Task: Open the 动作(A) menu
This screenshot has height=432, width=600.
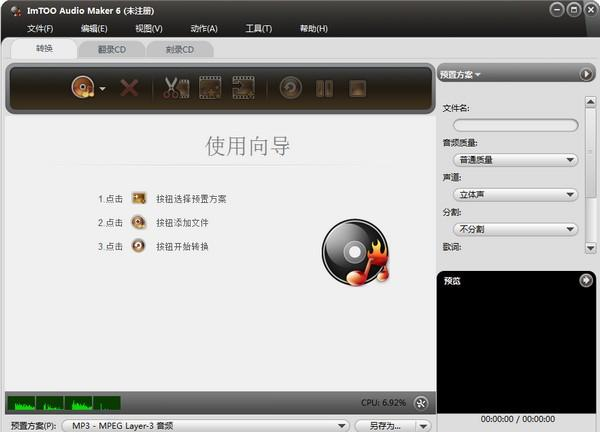Action: 204,29
